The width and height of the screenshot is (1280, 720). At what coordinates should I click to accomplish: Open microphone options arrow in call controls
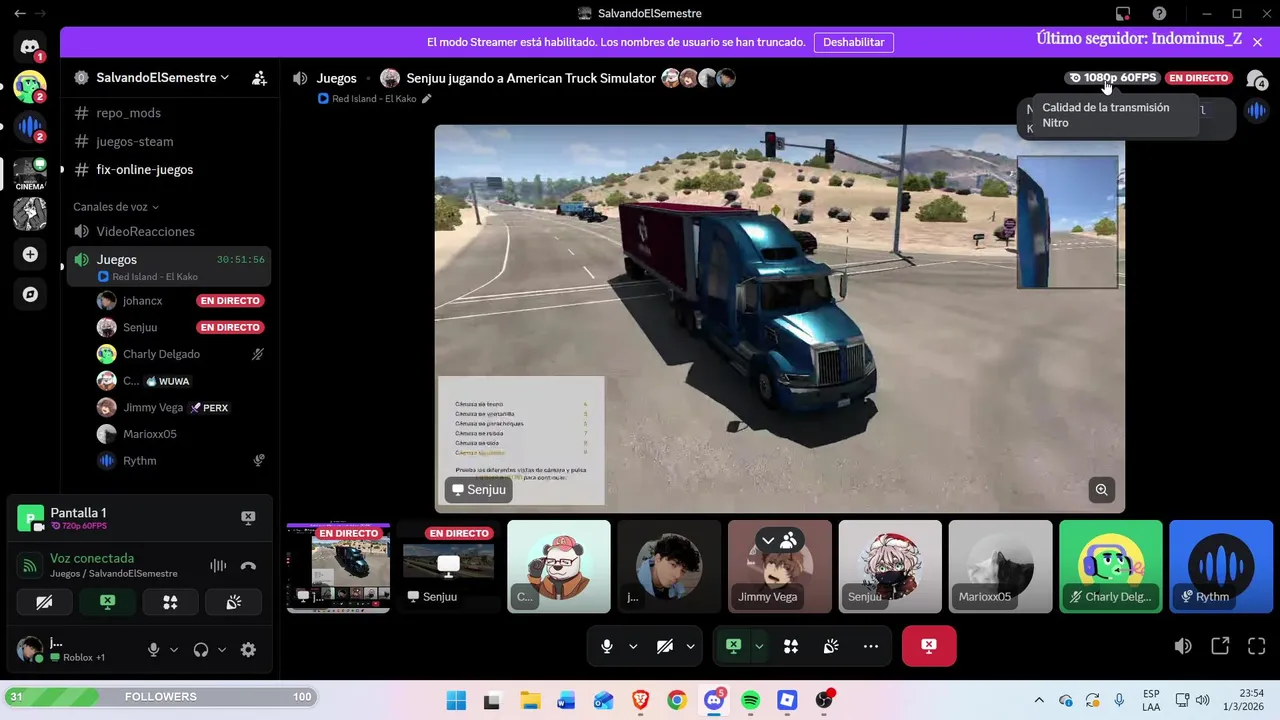pyautogui.click(x=633, y=646)
